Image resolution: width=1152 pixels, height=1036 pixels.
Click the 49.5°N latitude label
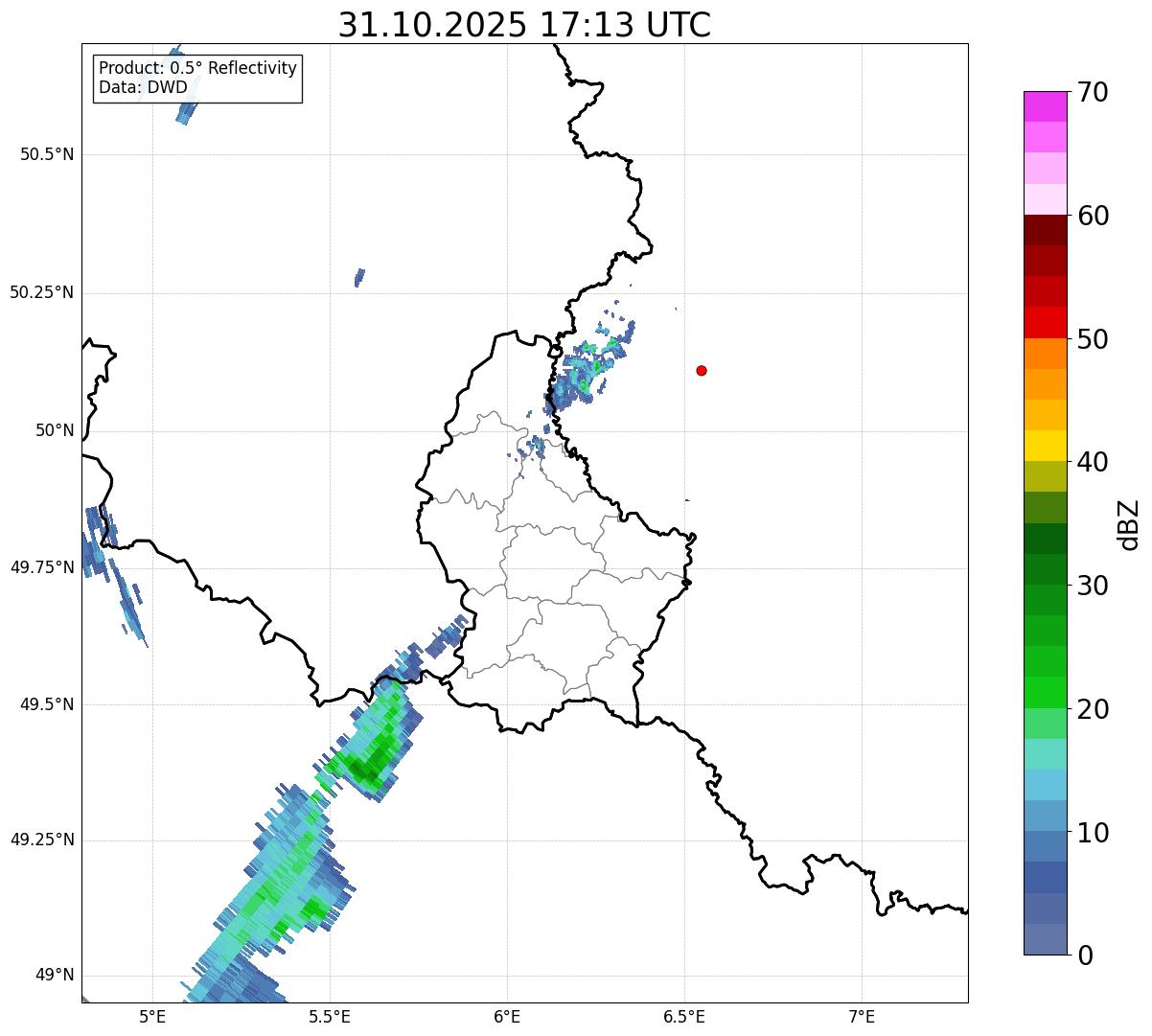click(x=46, y=704)
